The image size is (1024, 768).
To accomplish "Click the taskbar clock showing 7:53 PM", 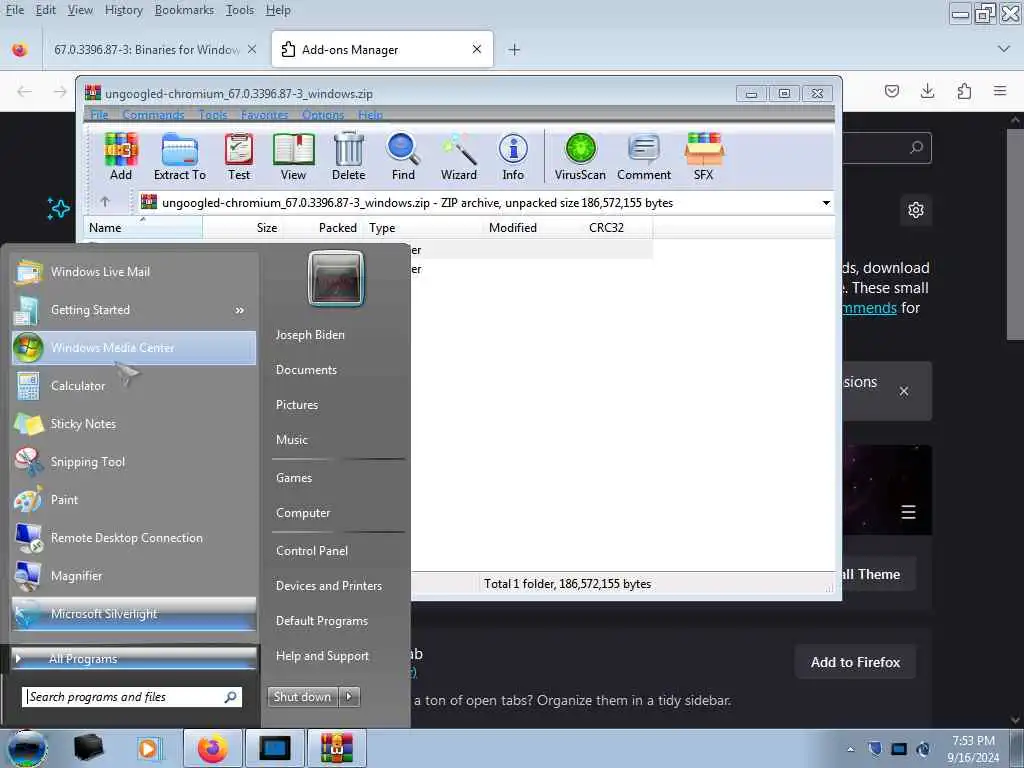I will pyautogui.click(x=973, y=749).
